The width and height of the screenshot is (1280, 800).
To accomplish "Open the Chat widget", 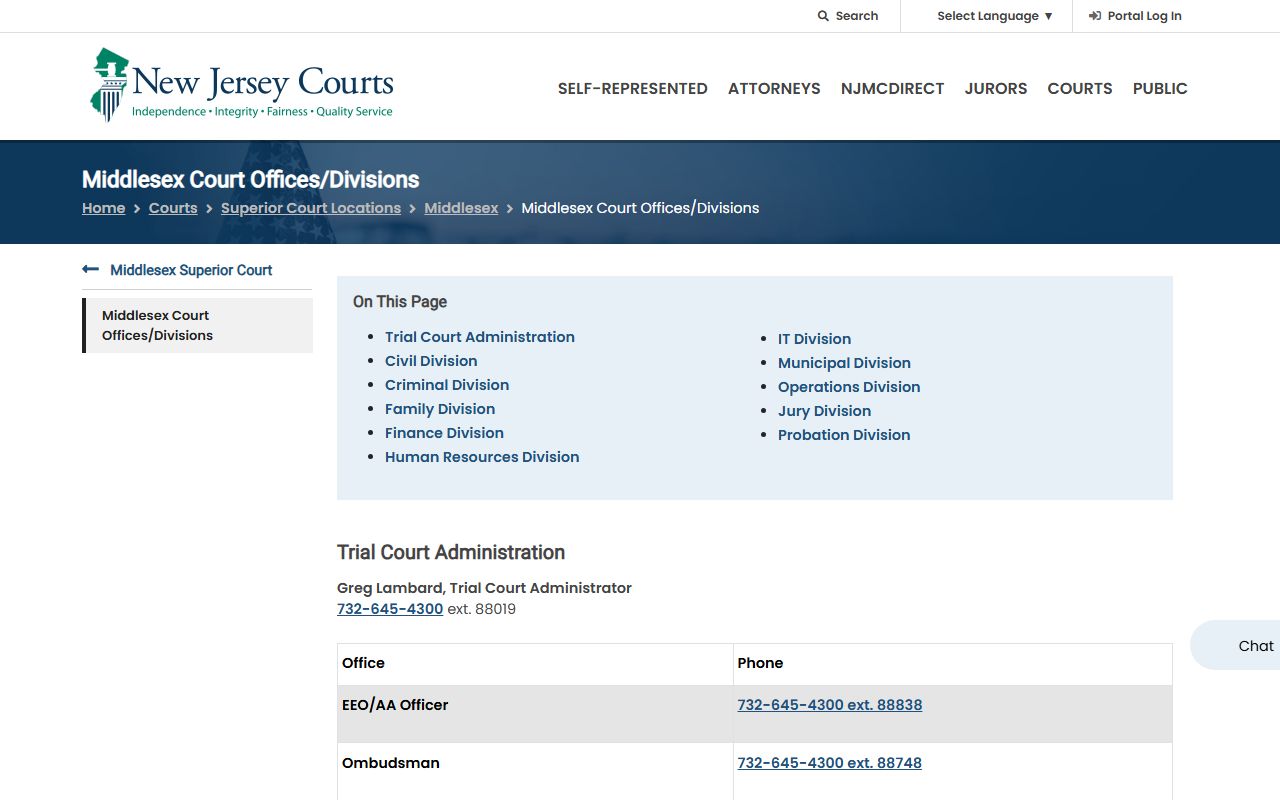I will pos(1236,646).
